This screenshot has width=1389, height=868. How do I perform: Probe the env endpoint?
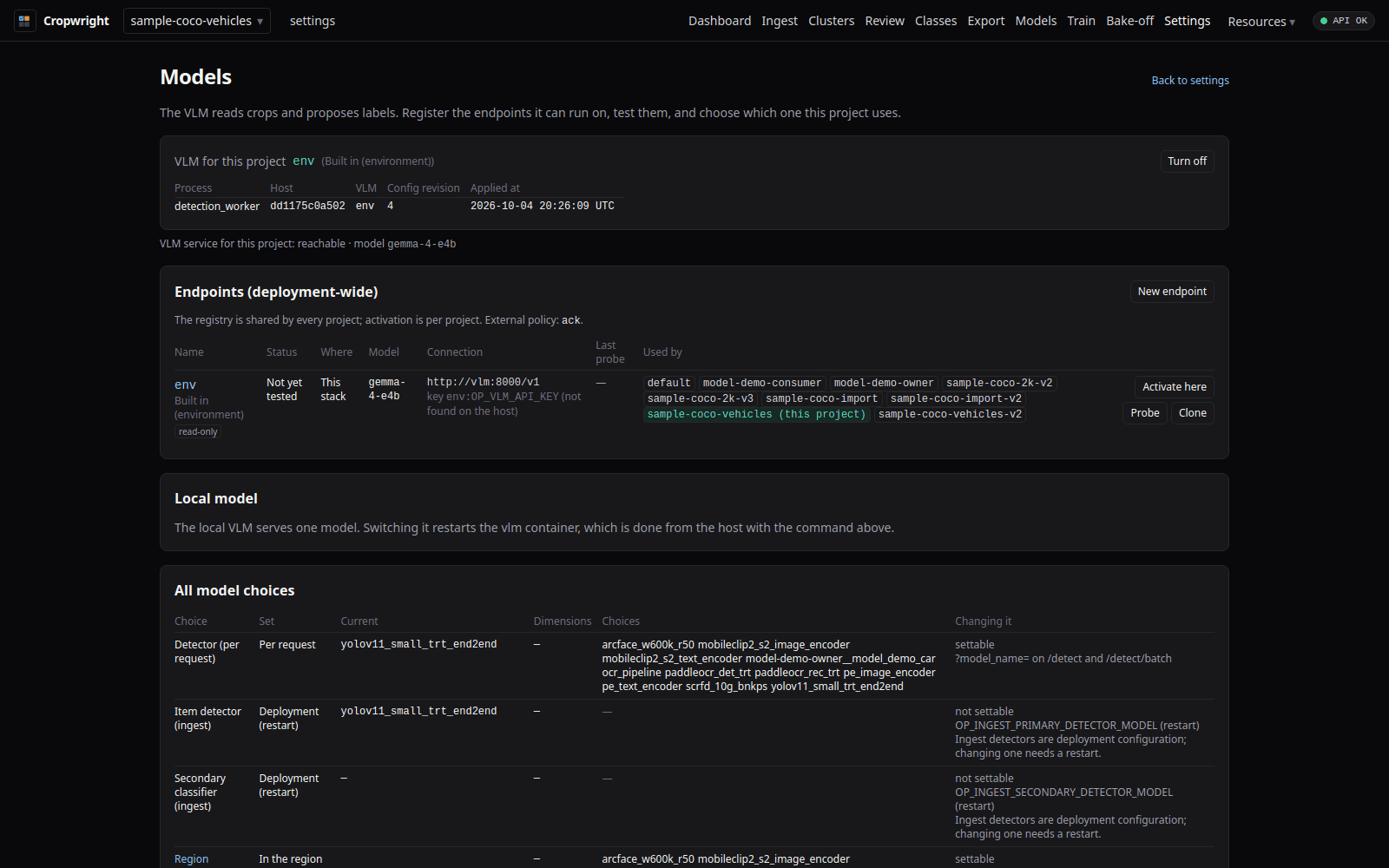point(1144,413)
